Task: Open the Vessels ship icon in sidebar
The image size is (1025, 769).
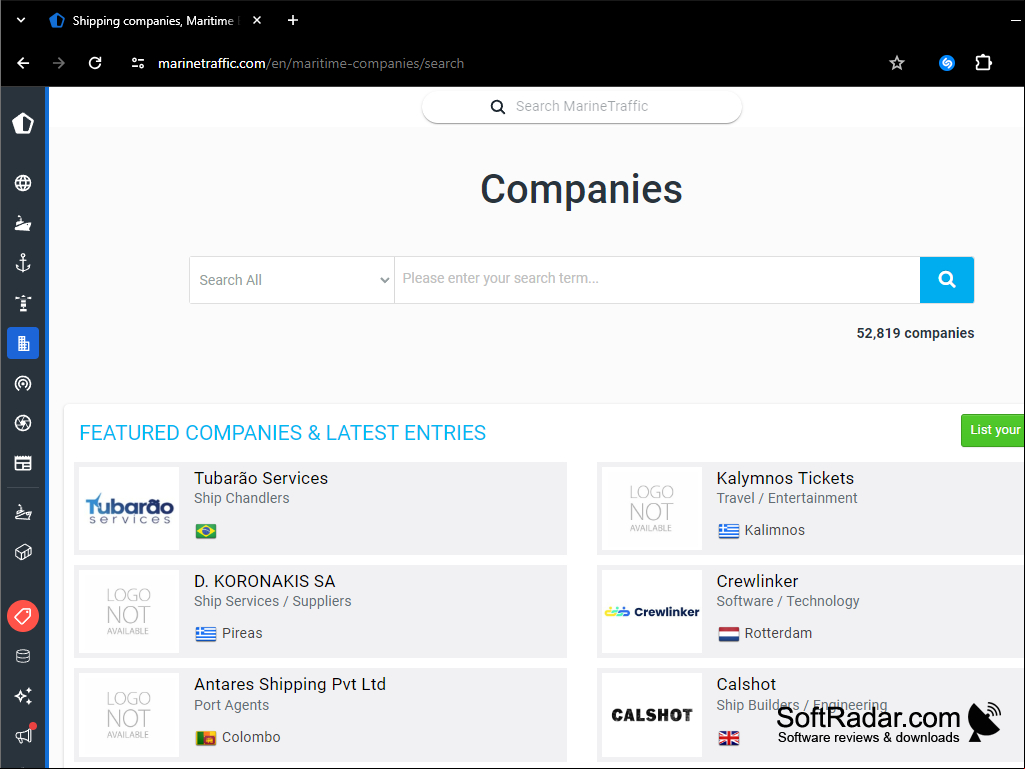Action: pos(23,224)
